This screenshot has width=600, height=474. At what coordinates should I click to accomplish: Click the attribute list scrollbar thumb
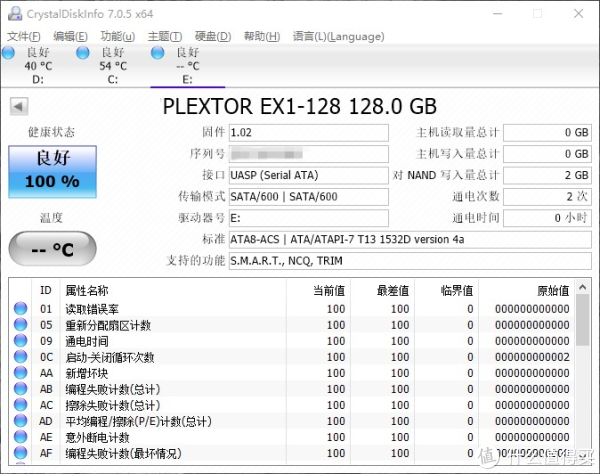click(583, 320)
